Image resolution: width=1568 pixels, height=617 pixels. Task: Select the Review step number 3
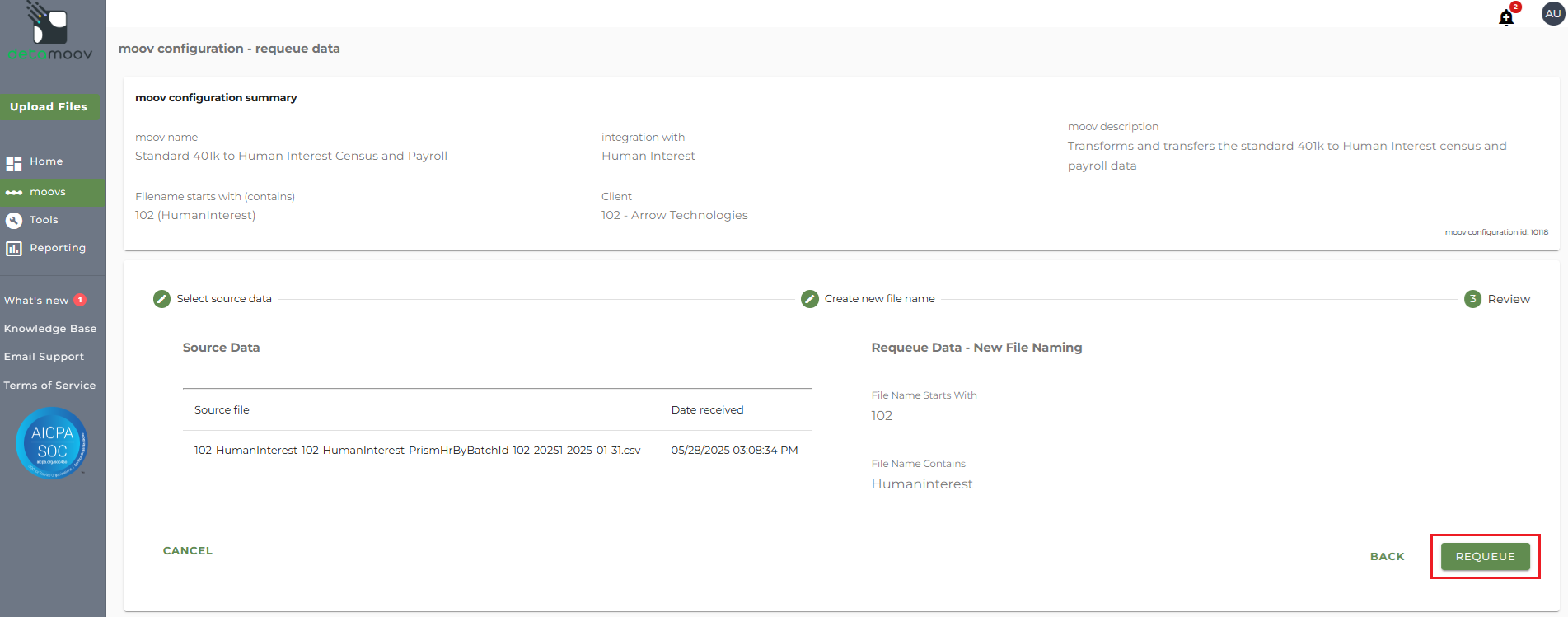click(1472, 299)
